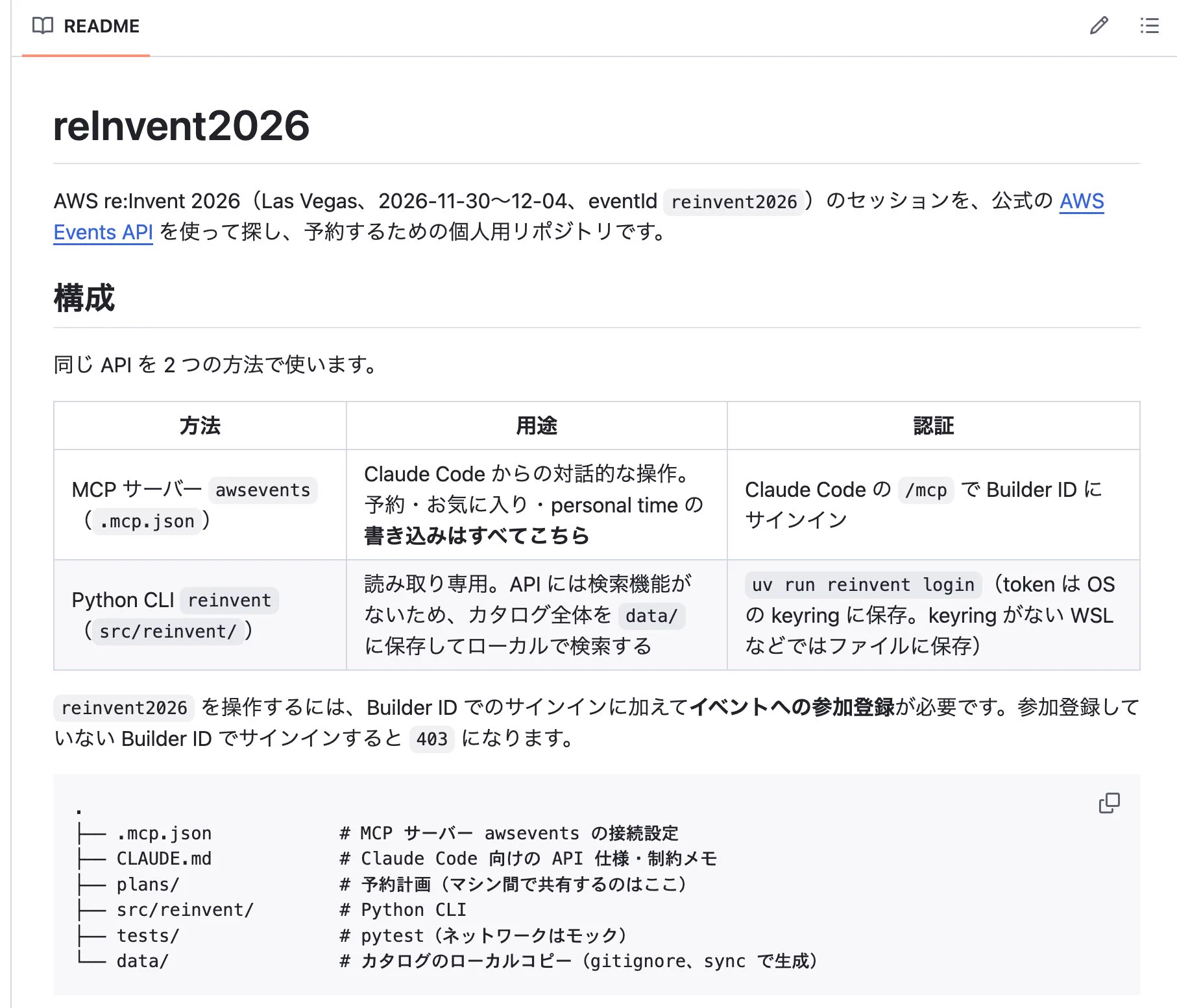Image resolution: width=1177 pixels, height=1008 pixels.
Task: Click the src/reinvent/ code in the table
Action: pos(168,631)
